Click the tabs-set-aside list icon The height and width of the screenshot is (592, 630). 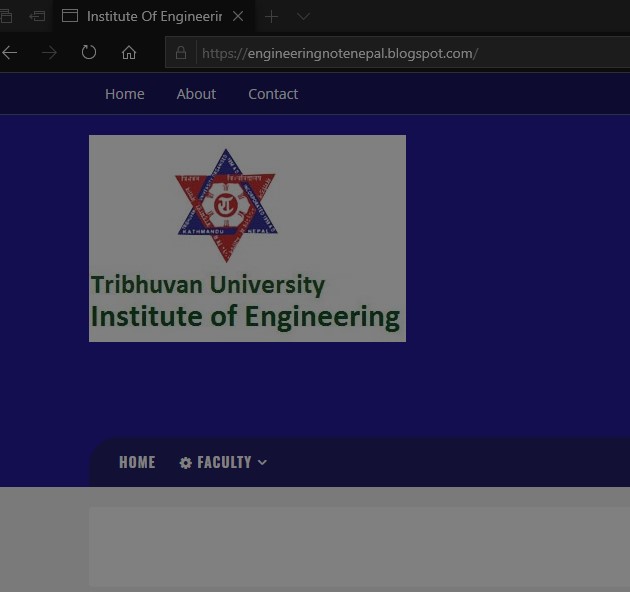point(6,16)
